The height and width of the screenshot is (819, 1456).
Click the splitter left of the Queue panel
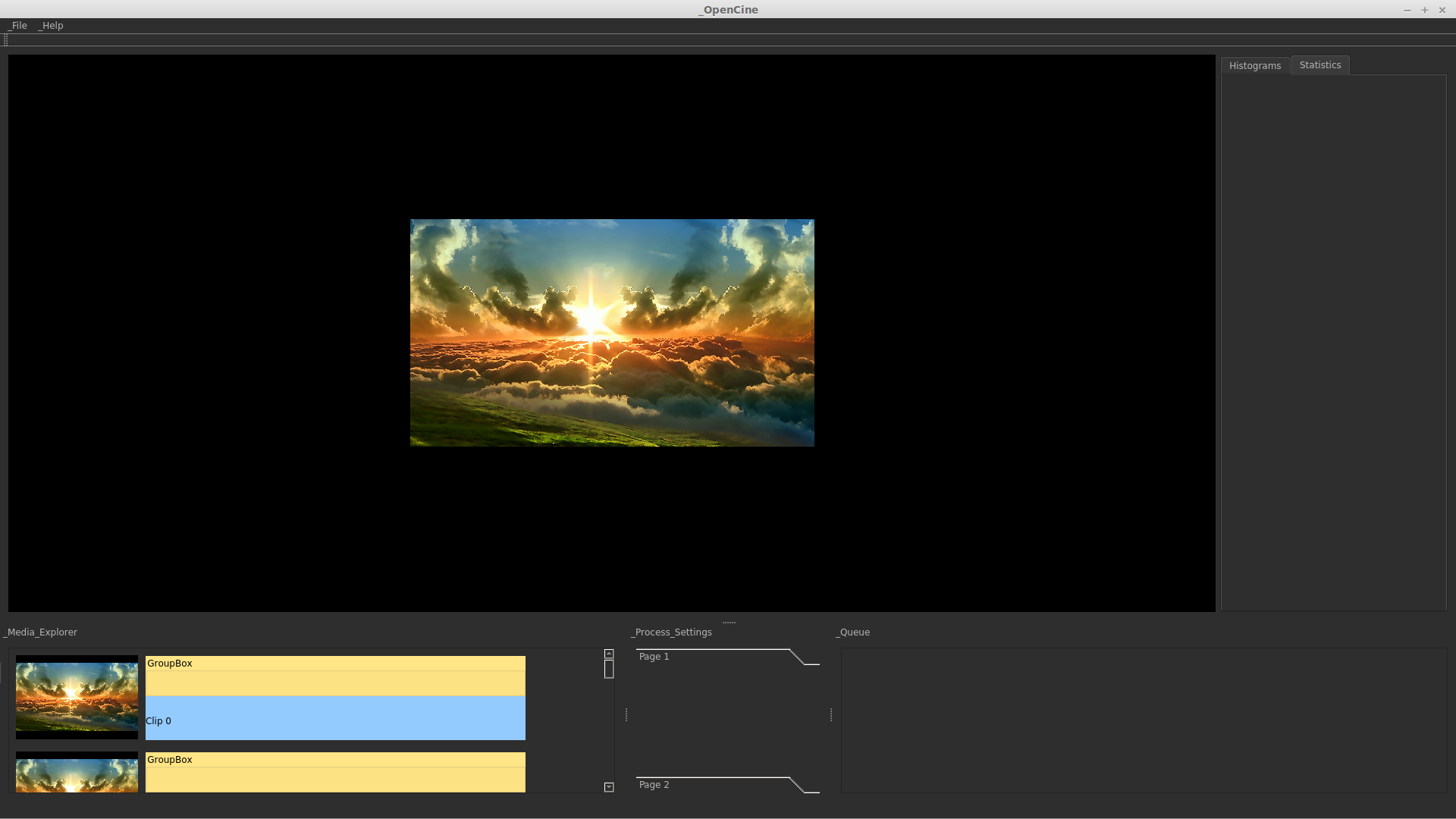pyautogui.click(x=831, y=715)
